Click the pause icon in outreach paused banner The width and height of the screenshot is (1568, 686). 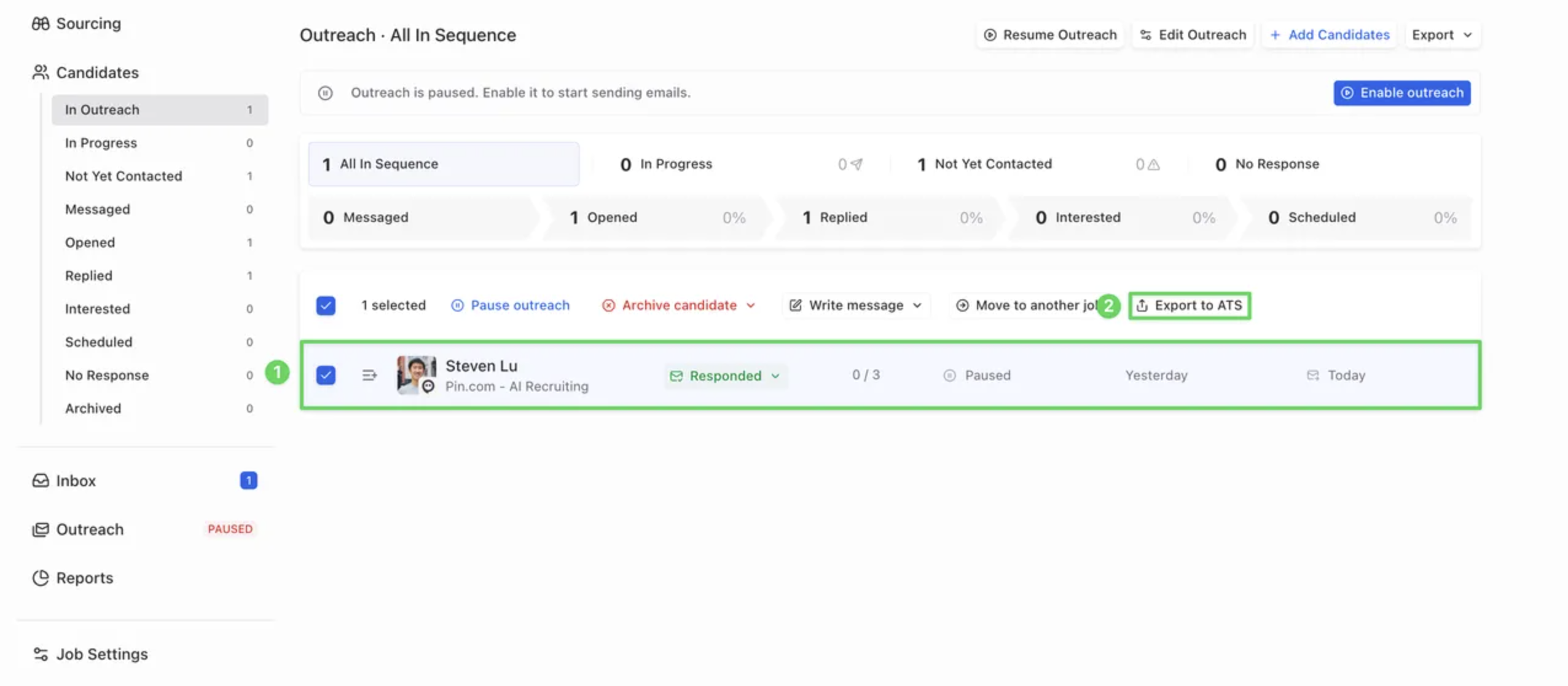point(325,93)
